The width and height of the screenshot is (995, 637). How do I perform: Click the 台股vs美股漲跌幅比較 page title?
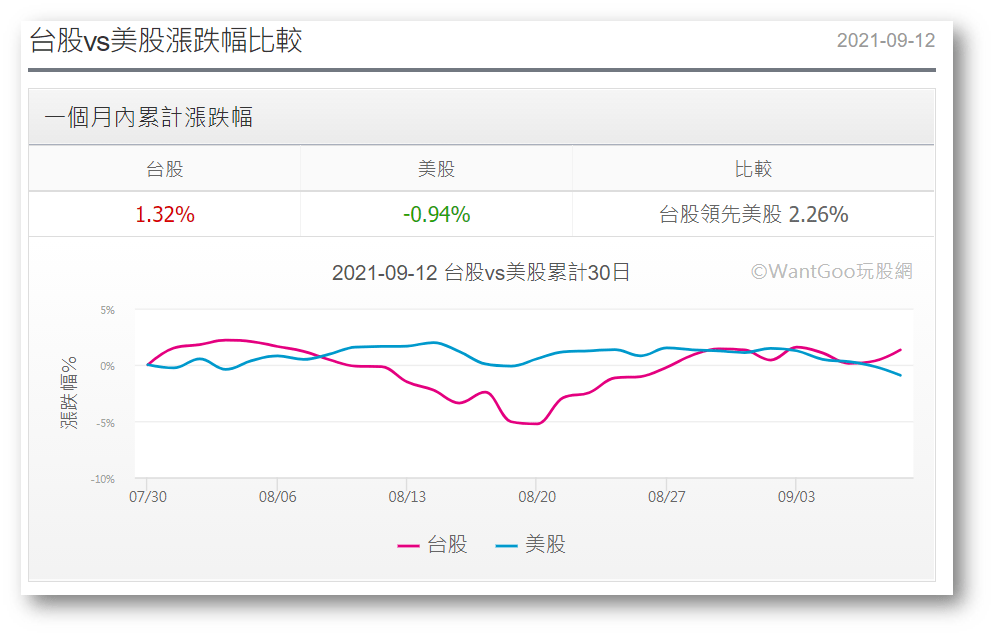click(x=166, y=41)
